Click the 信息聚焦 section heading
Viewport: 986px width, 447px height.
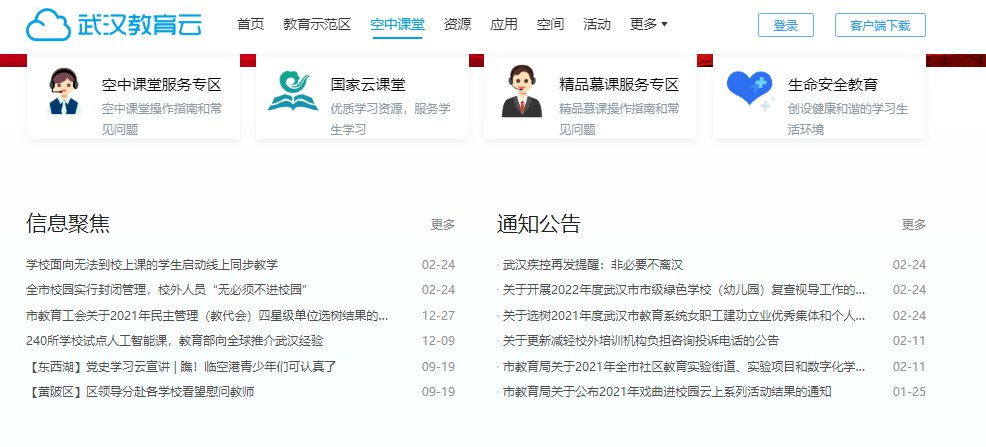coord(68,223)
